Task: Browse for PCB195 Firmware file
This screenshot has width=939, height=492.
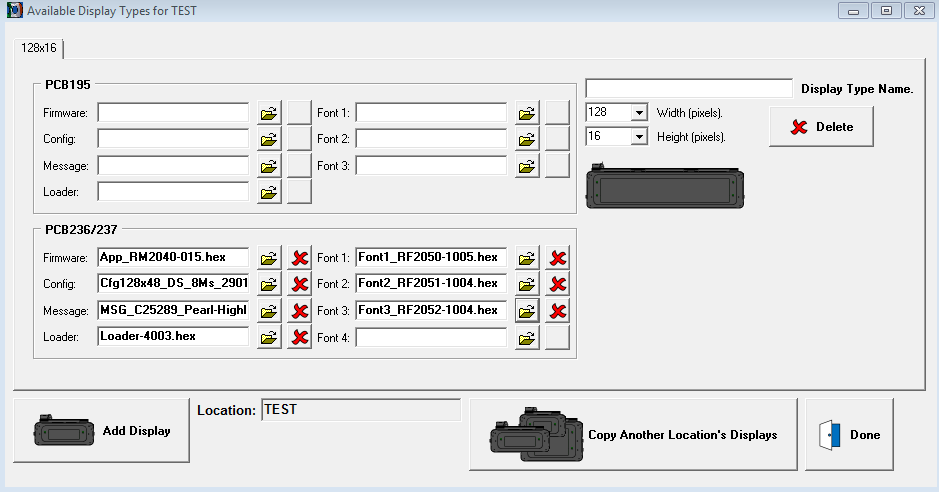Action: click(x=269, y=112)
